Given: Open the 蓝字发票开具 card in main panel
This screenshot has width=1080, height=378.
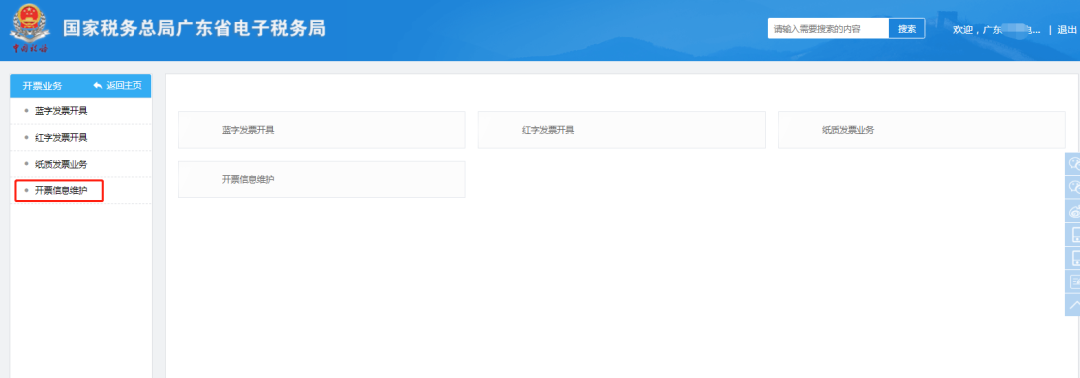Looking at the screenshot, I should pyautogui.click(x=322, y=130).
